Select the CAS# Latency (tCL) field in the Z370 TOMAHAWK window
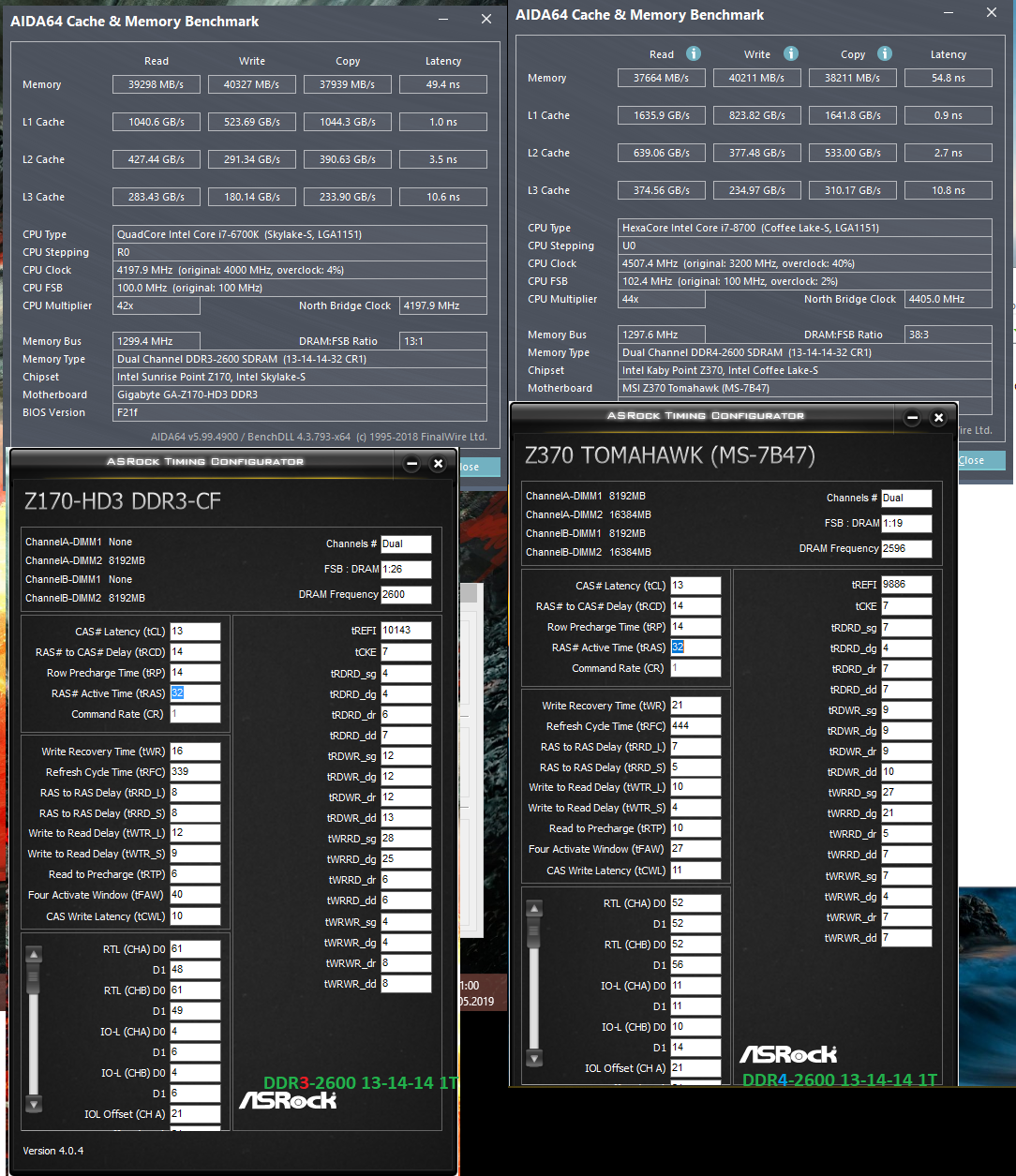The image size is (1016, 1176). (695, 586)
